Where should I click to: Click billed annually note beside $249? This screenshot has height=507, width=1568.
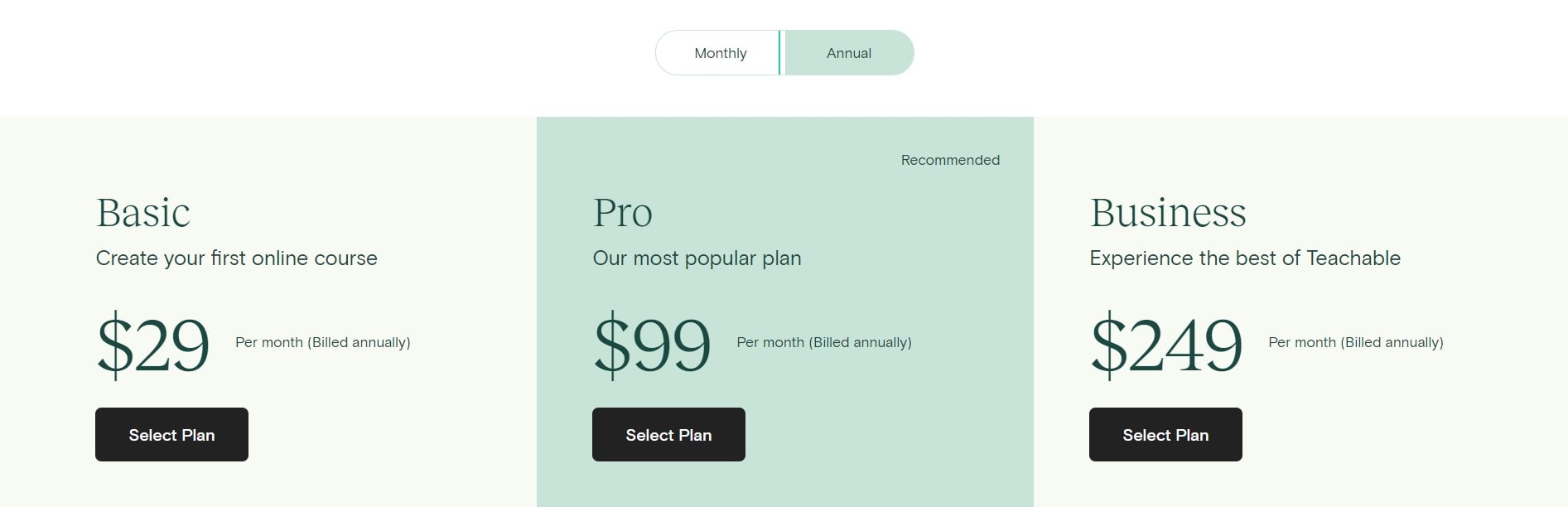(x=1356, y=342)
